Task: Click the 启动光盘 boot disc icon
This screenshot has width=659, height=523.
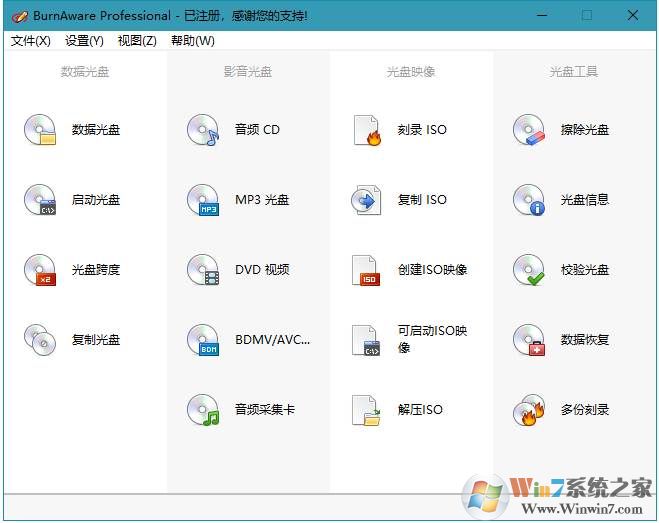Action: pyautogui.click(x=40, y=200)
